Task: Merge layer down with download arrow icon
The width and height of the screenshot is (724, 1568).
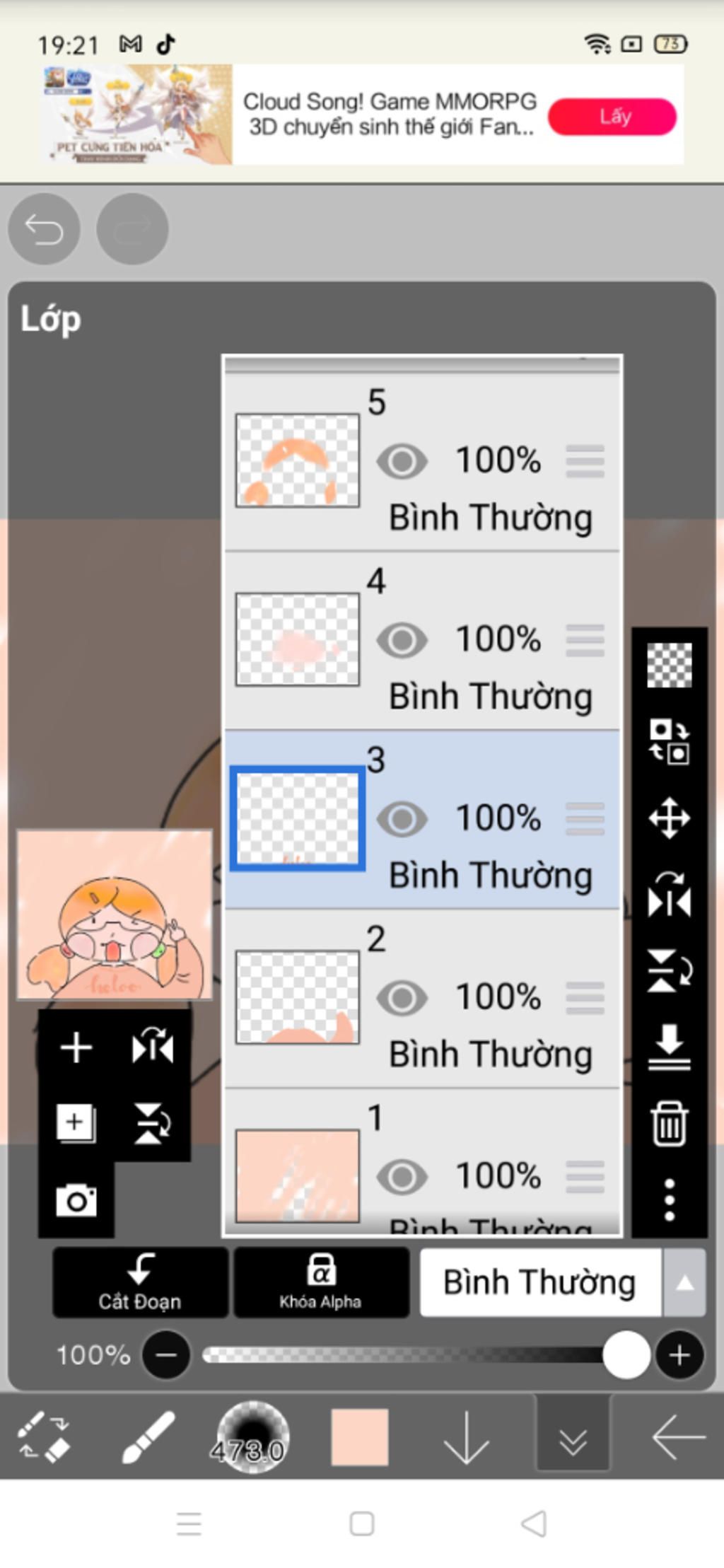Action: click(x=669, y=1046)
